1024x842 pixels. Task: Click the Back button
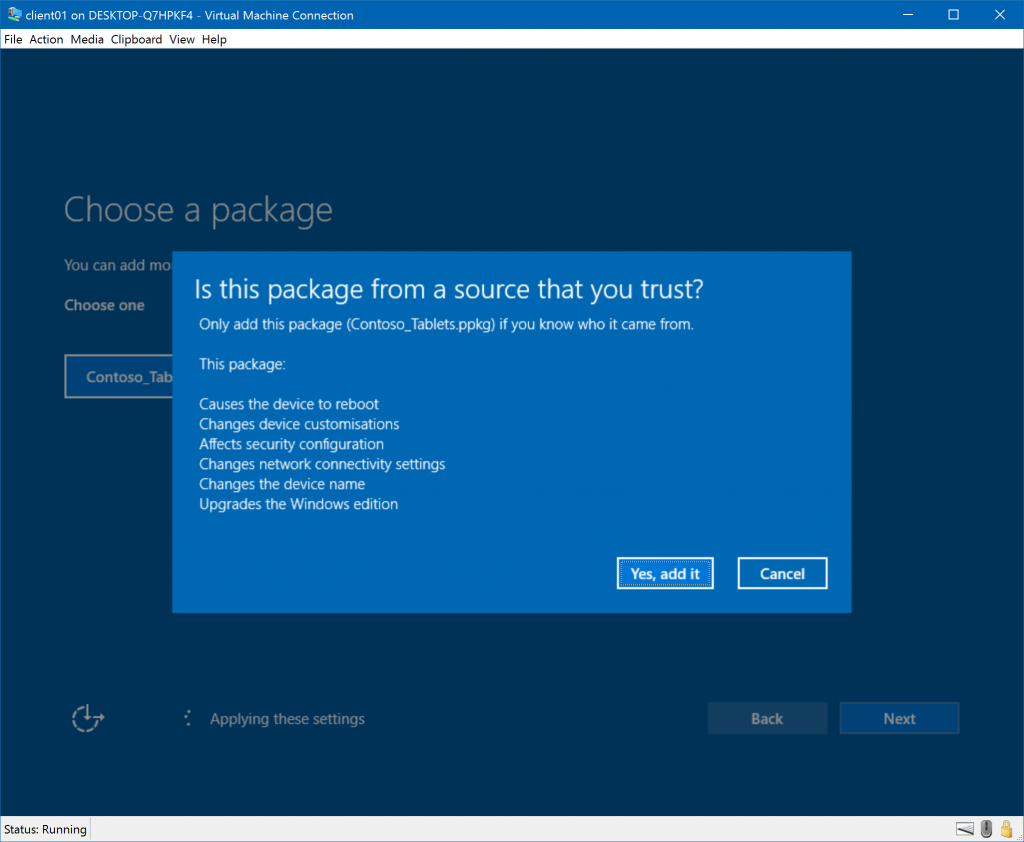[x=767, y=719]
